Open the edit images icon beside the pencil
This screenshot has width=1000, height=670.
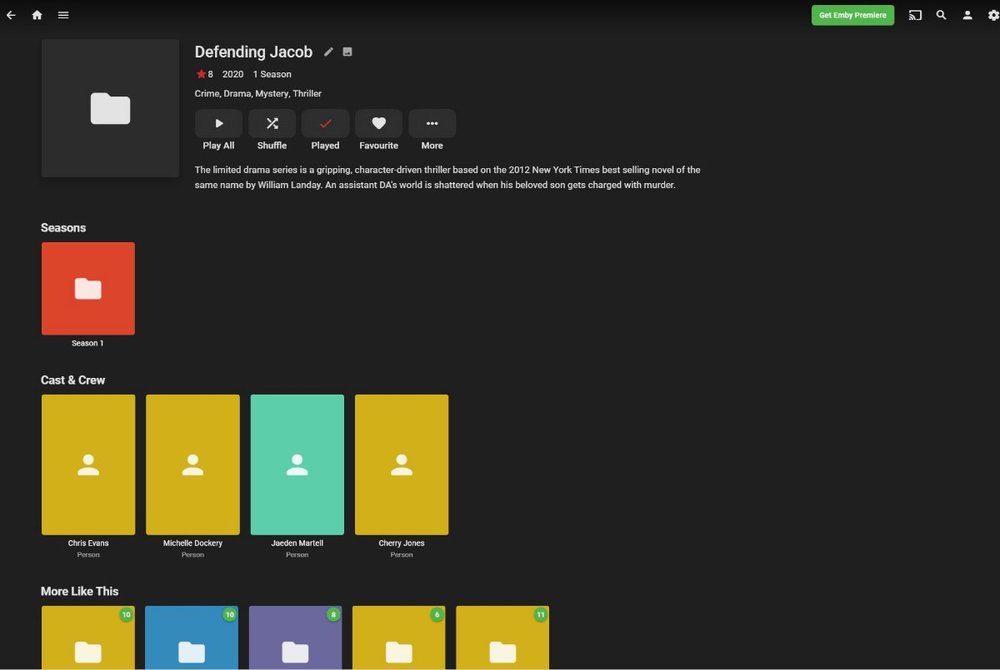pos(347,51)
